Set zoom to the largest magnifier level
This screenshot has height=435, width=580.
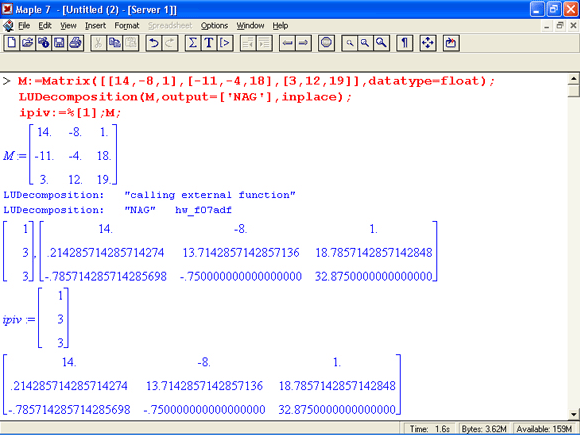pos(381,43)
